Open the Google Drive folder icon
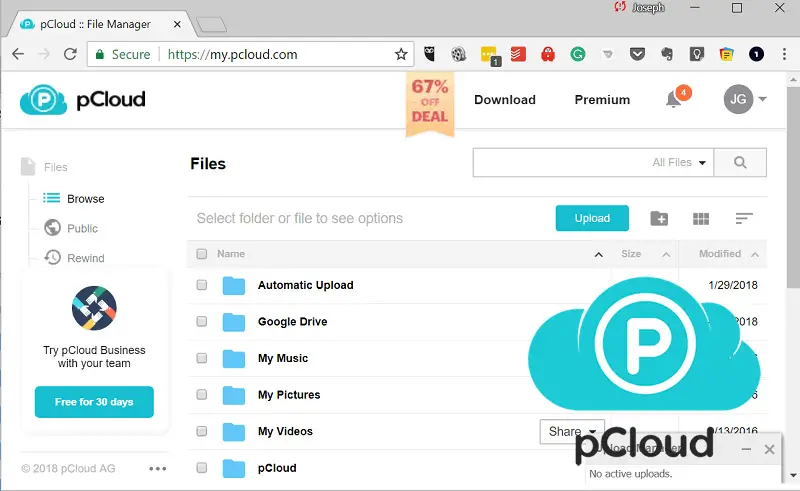The width and height of the screenshot is (800, 491). click(x=234, y=322)
